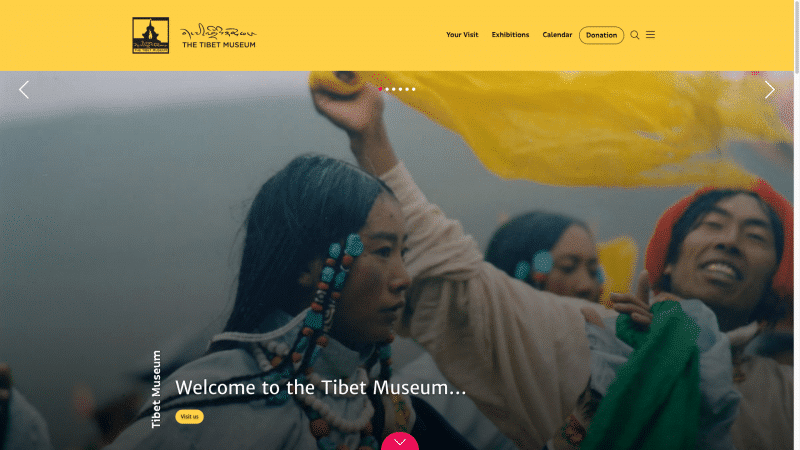The height and width of the screenshot is (450, 800).
Task: Select the fifth carousel dot
Action: [x=407, y=89]
